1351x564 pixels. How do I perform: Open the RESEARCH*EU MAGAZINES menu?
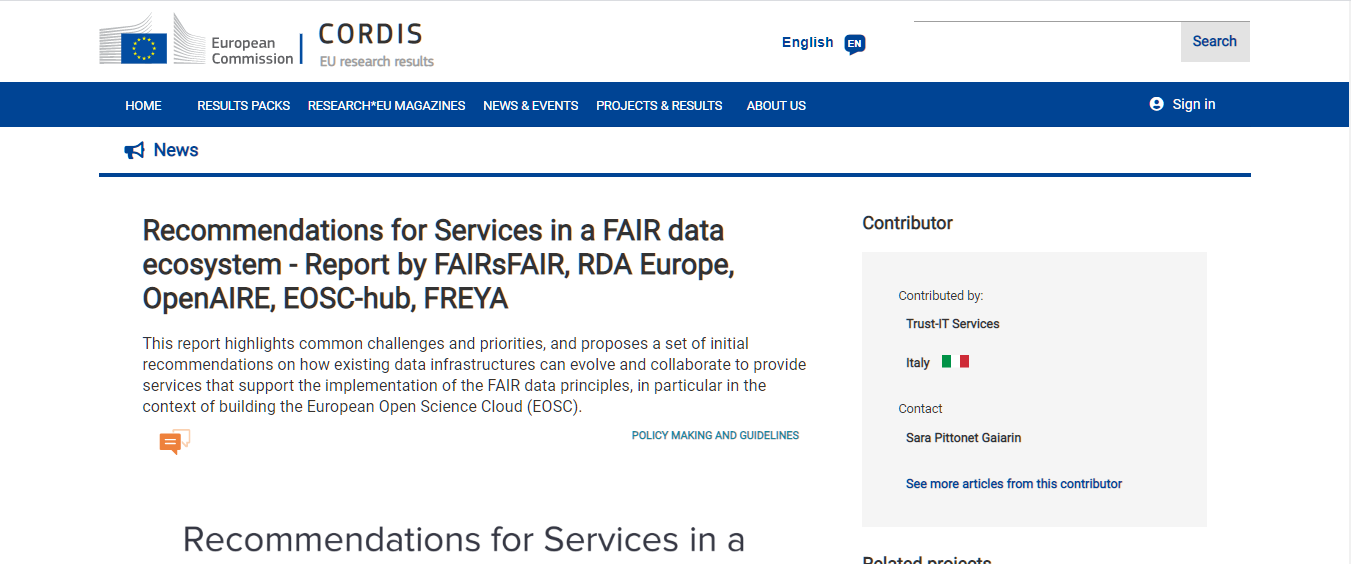386,105
